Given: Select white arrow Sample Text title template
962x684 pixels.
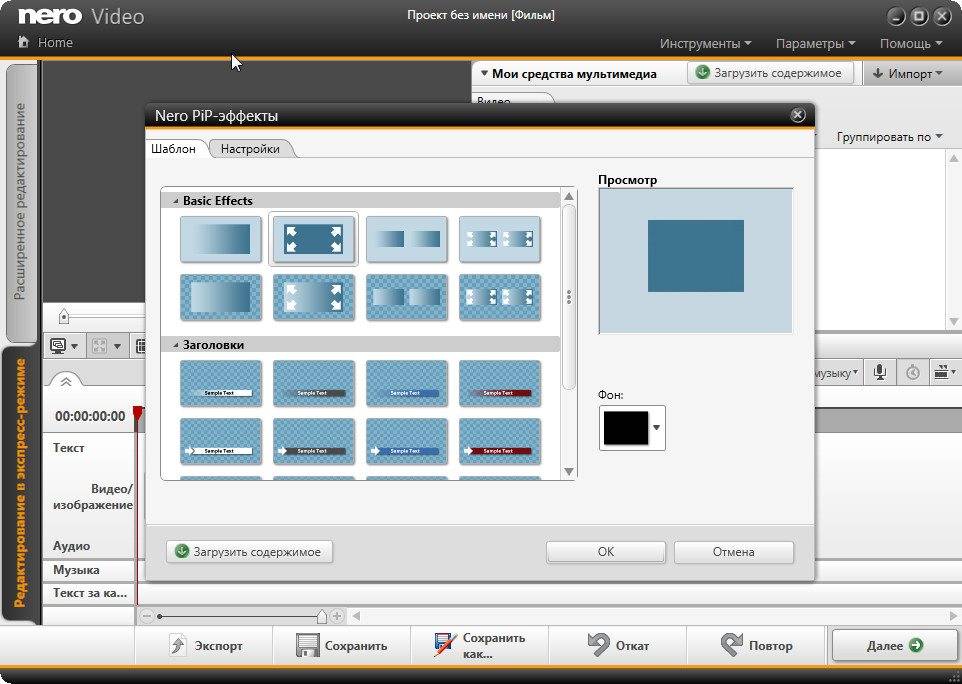Looking at the screenshot, I should coord(221,442).
